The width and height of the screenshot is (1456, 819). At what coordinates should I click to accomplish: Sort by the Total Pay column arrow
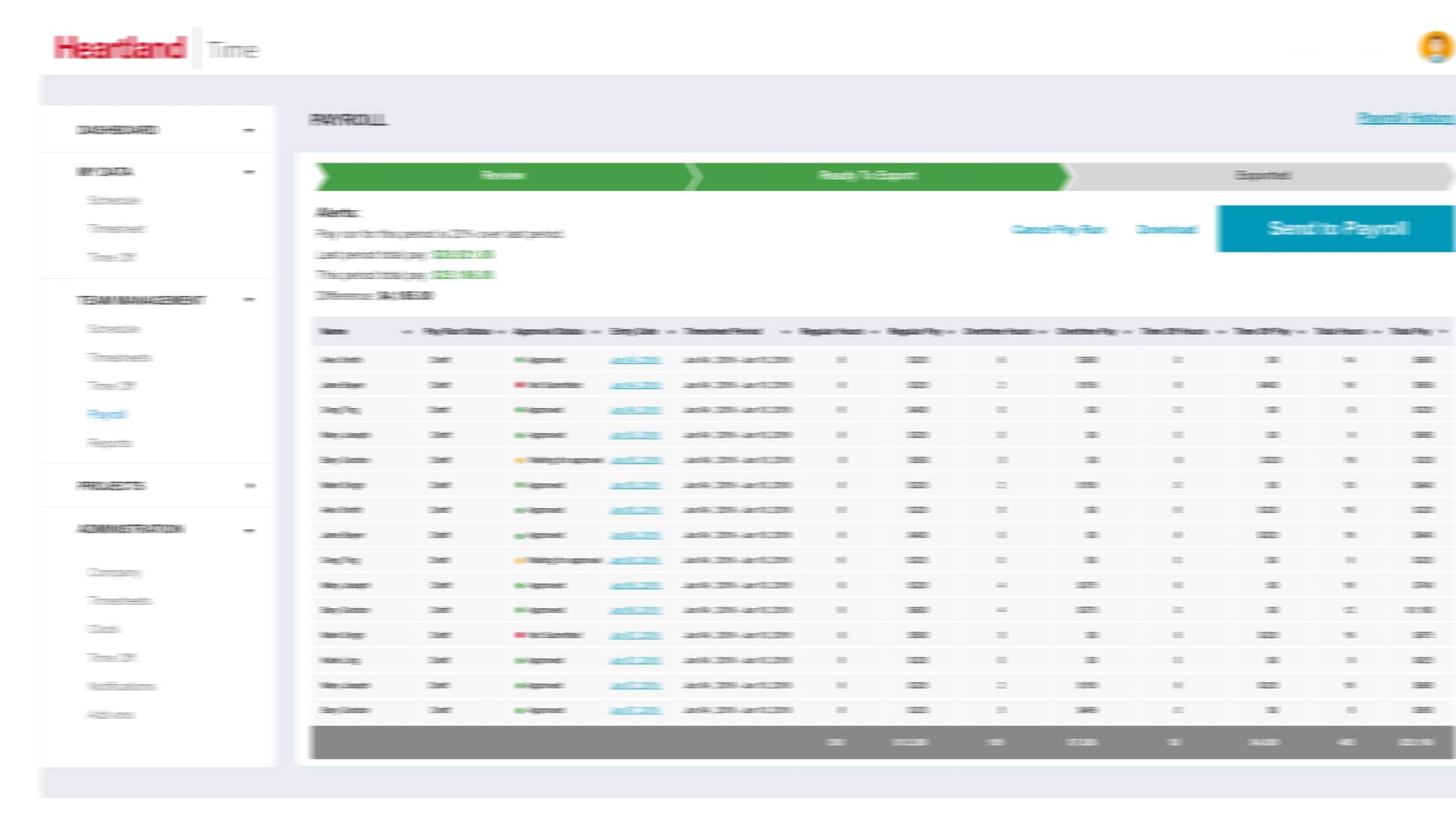[x=1442, y=332]
